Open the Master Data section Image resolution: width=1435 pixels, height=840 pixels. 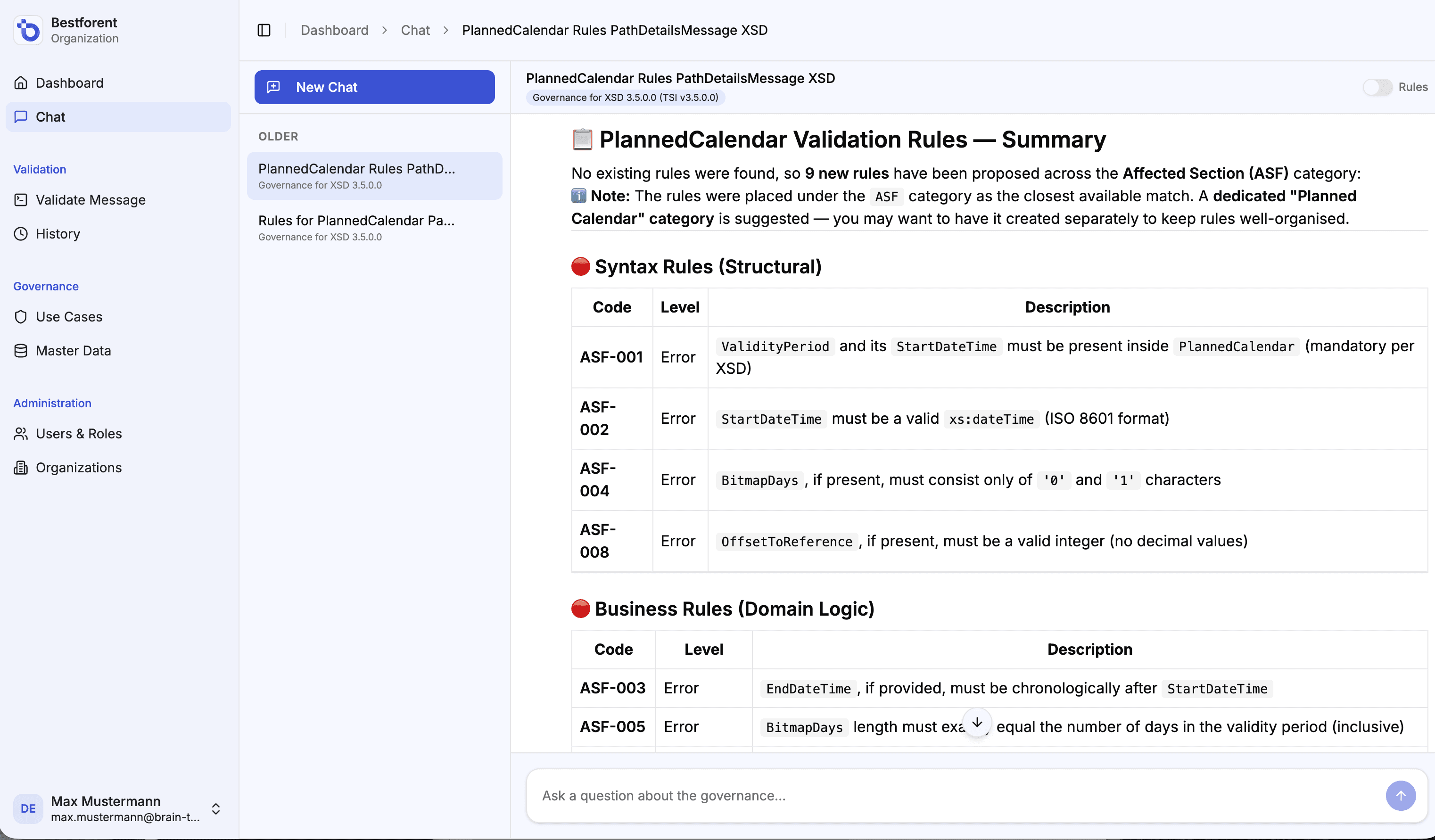tap(73, 351)
